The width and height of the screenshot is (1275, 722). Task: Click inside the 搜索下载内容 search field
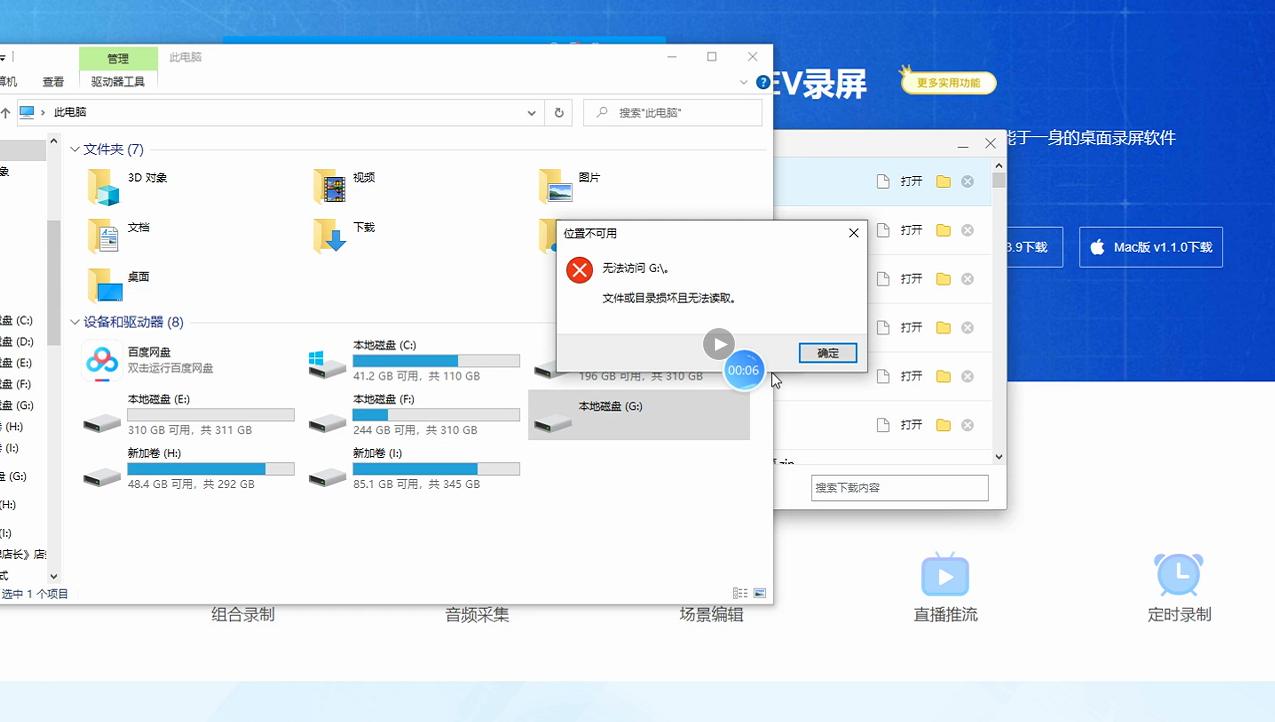point(898,487)
